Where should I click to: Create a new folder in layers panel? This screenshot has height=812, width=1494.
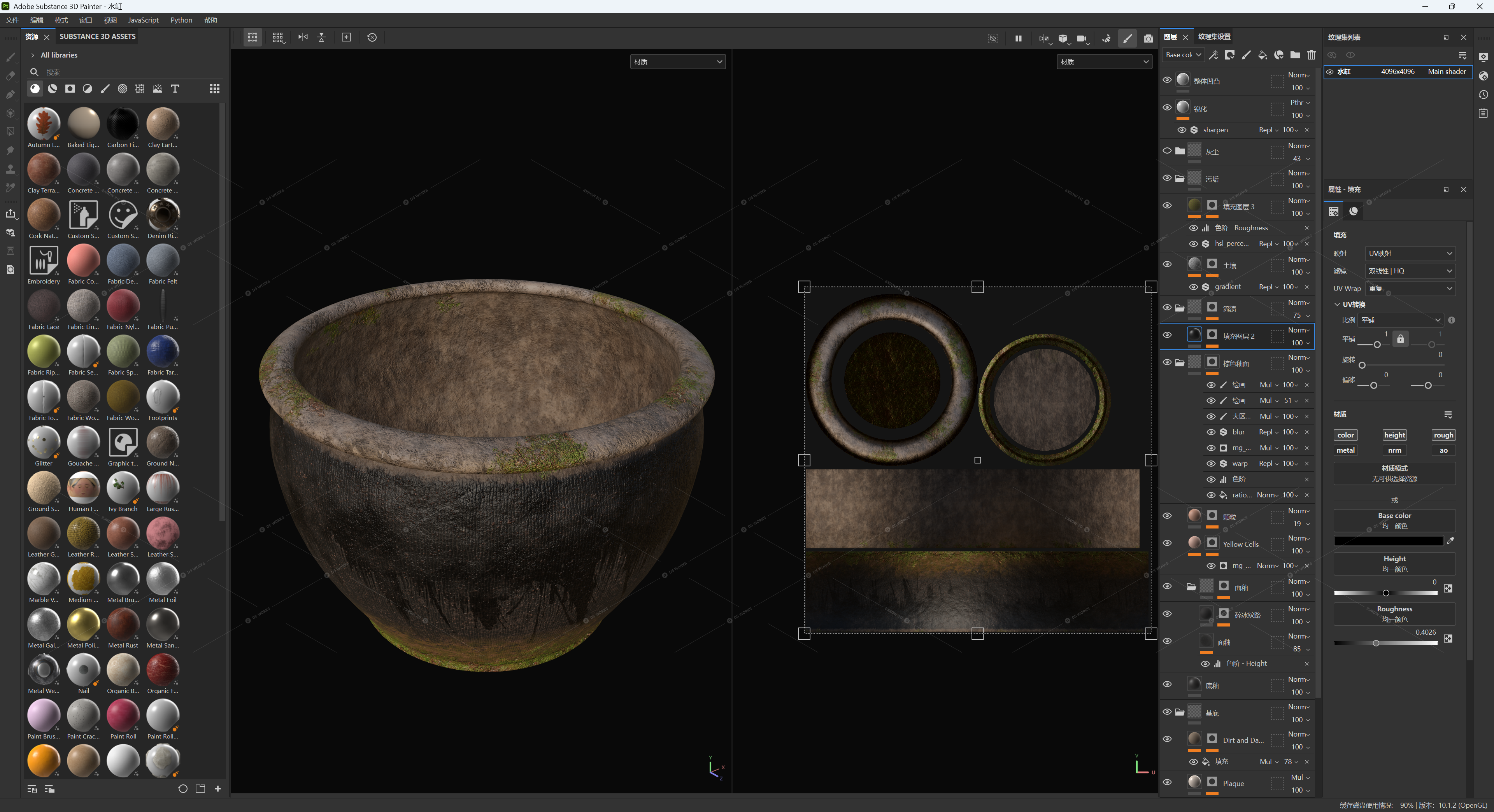pyautogui.click(x=1295, y=54)
